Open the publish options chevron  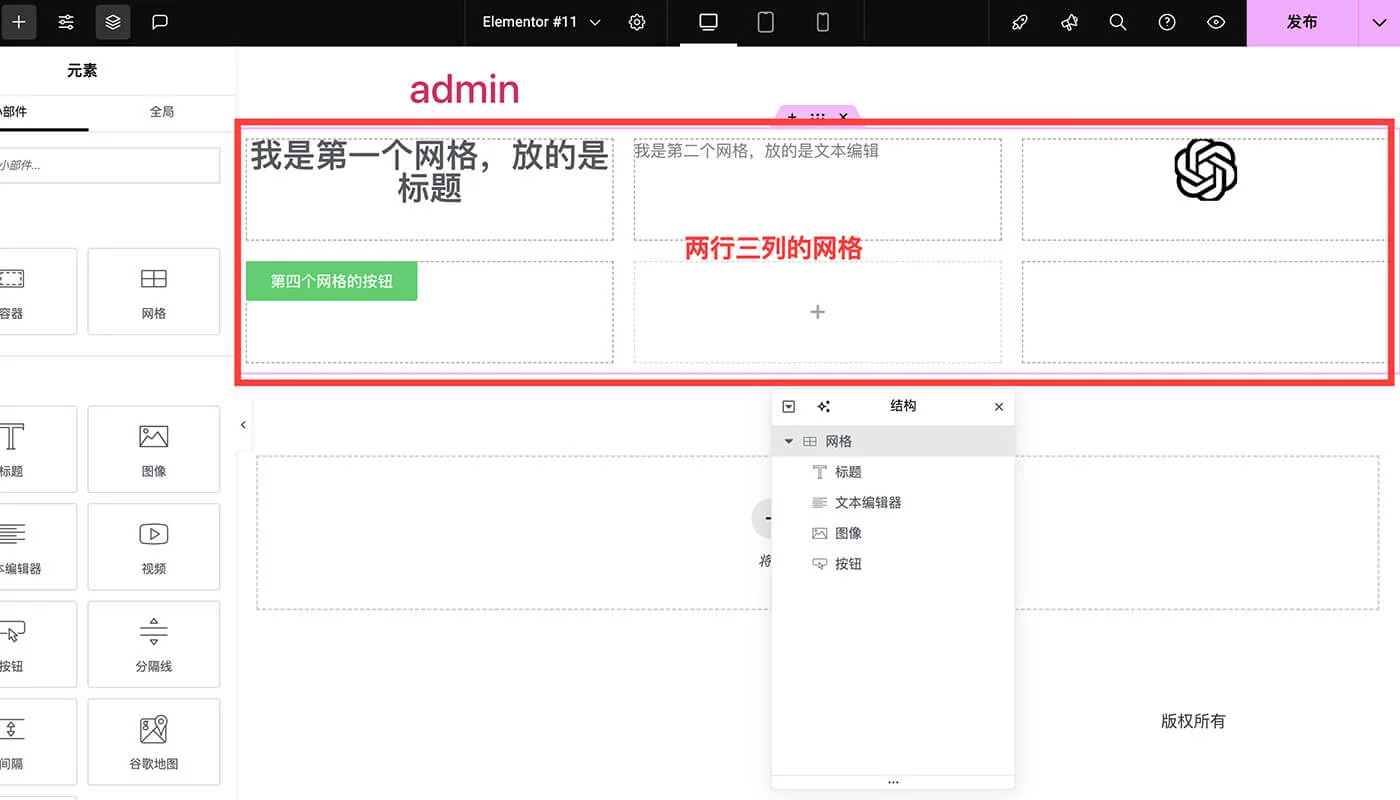(x=1378, y=22)
